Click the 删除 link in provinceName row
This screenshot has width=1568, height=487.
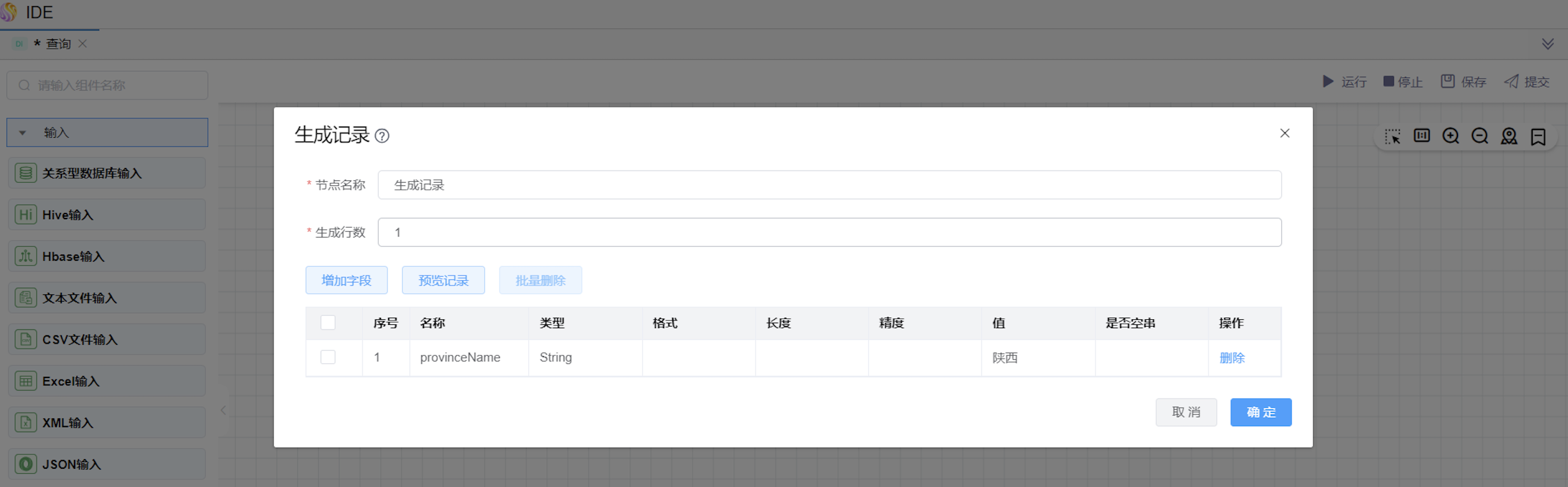[1232, 358]
